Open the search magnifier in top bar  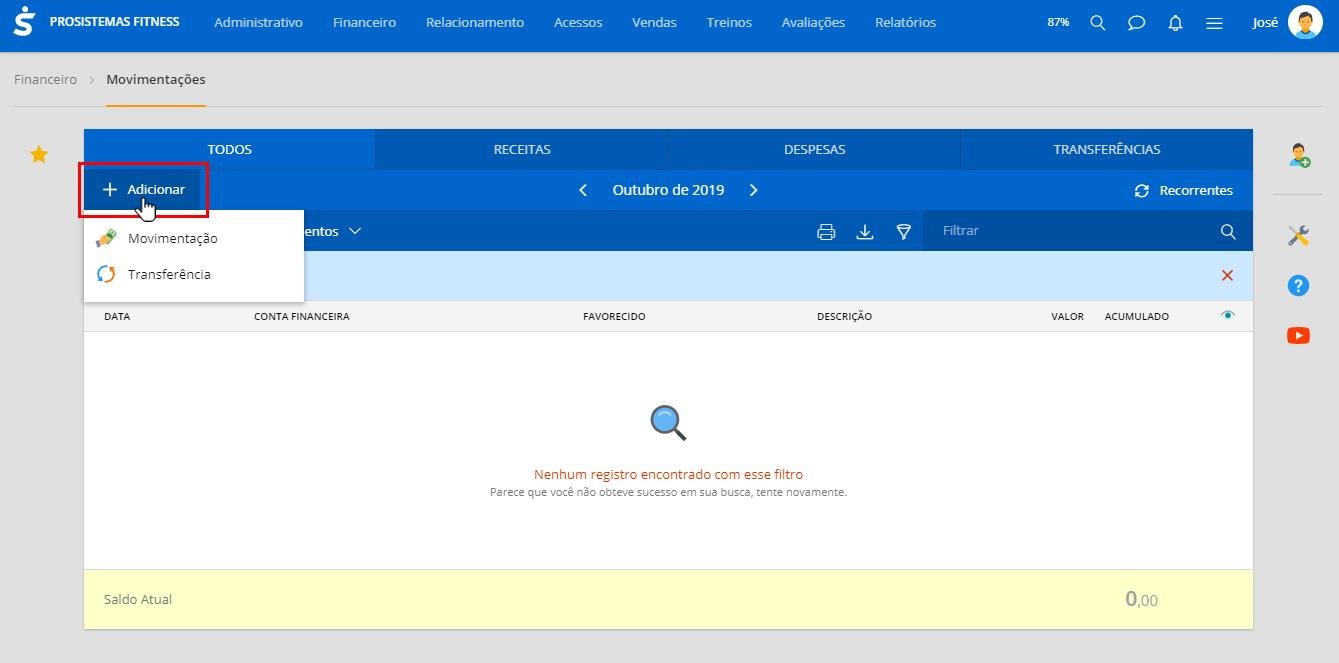[1098, 22]
